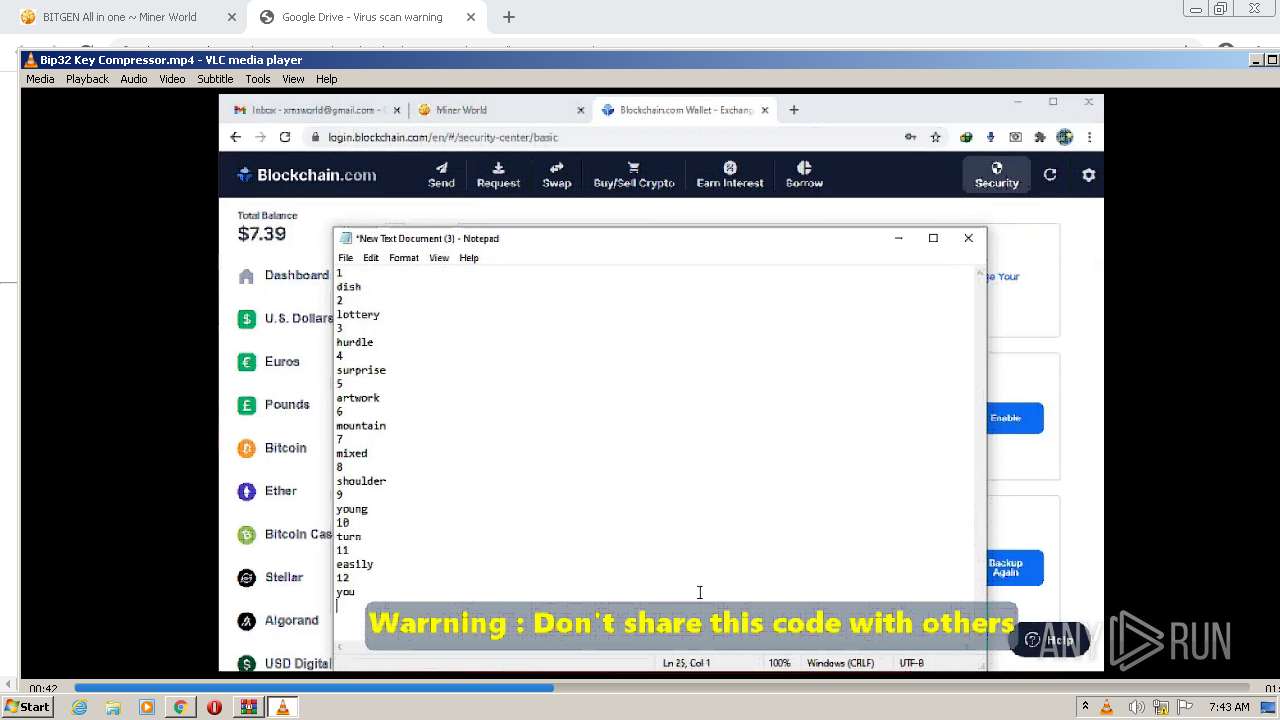1280x720 pixels.
Task: Click the word mountain in Notepad
Action: [x=361, y=426]
